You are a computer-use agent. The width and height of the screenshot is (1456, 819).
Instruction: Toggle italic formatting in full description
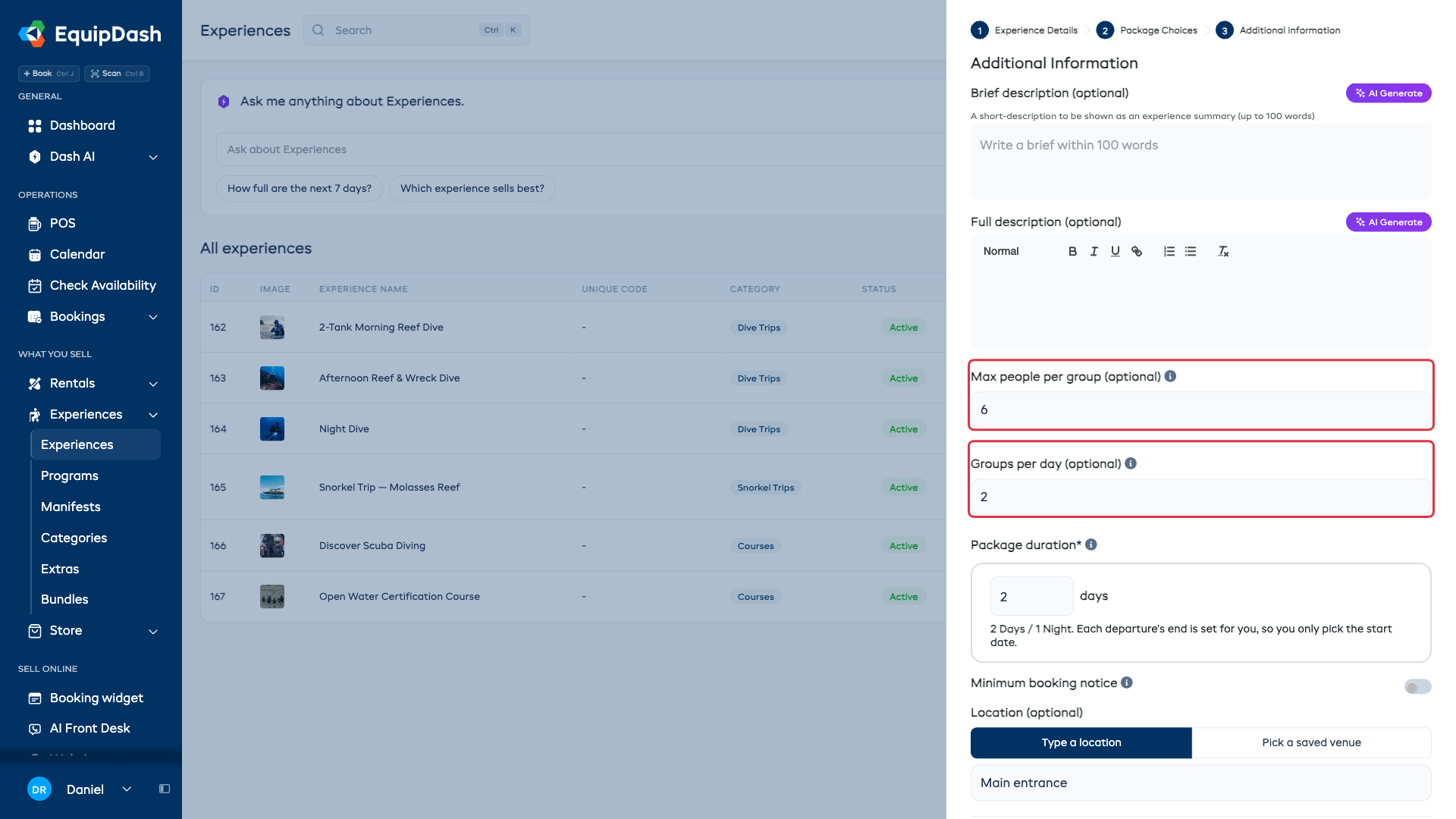coord(1094,252)
